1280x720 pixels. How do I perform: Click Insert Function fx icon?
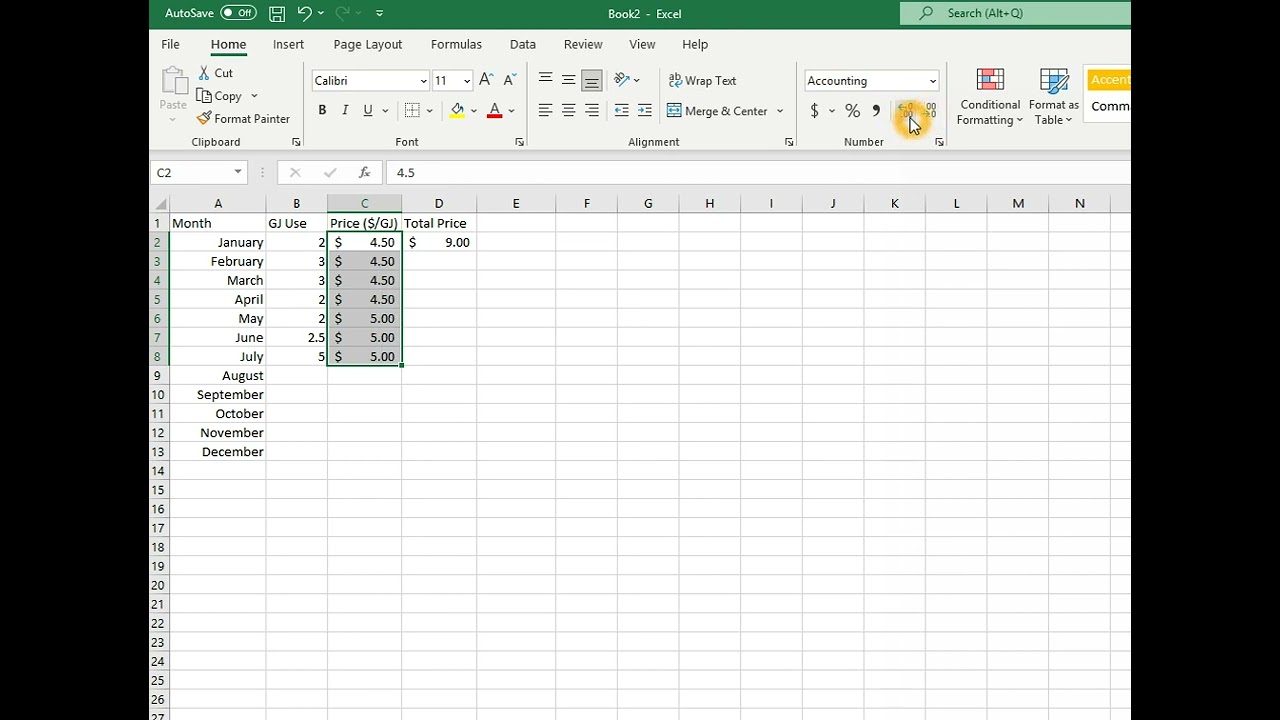click(x=364, y=173)
